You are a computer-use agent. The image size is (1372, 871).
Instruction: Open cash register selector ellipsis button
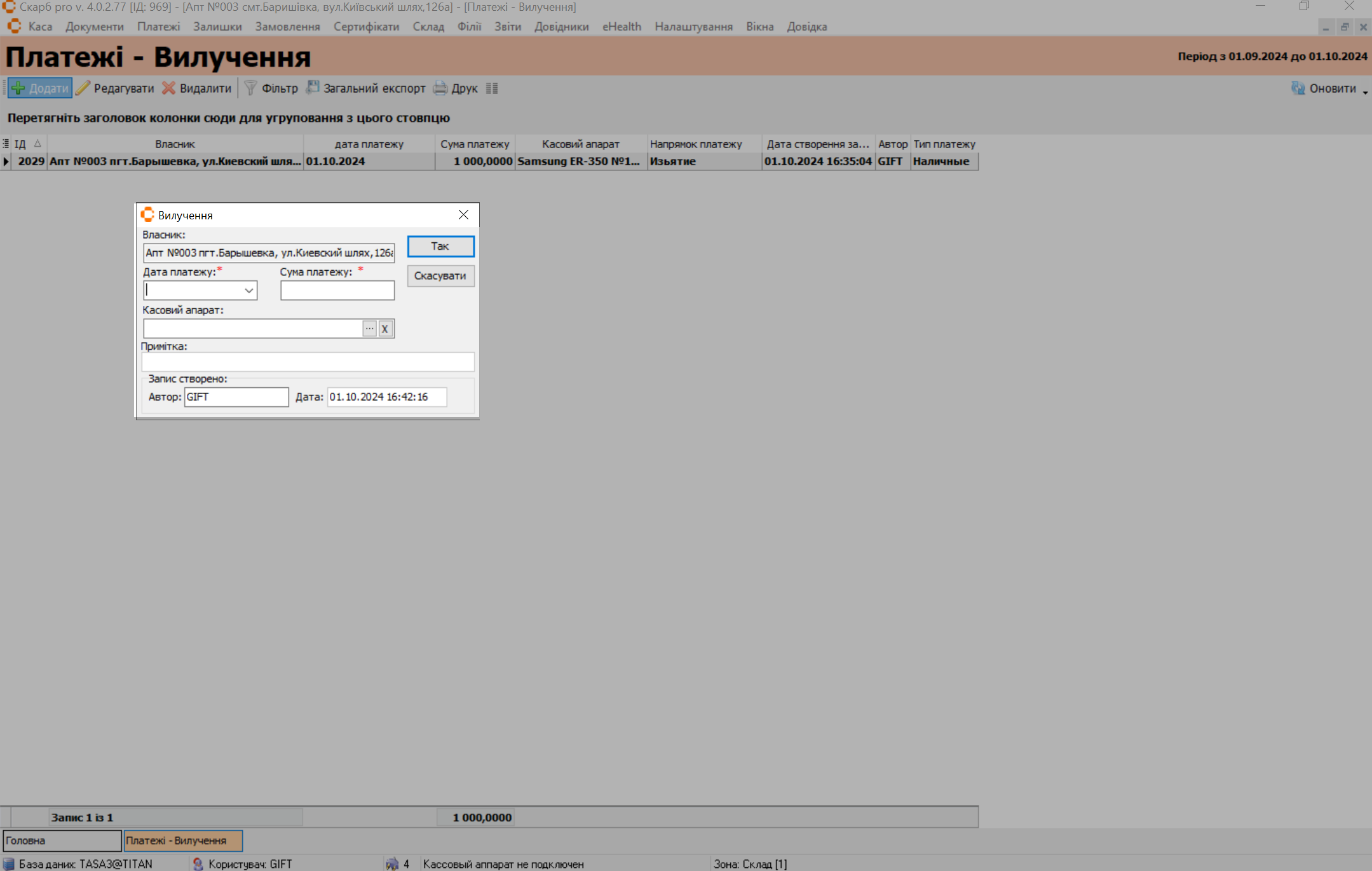coord(369,329)
